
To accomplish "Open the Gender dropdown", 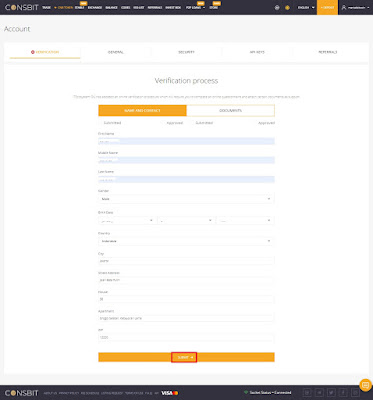I will point(186,199).
